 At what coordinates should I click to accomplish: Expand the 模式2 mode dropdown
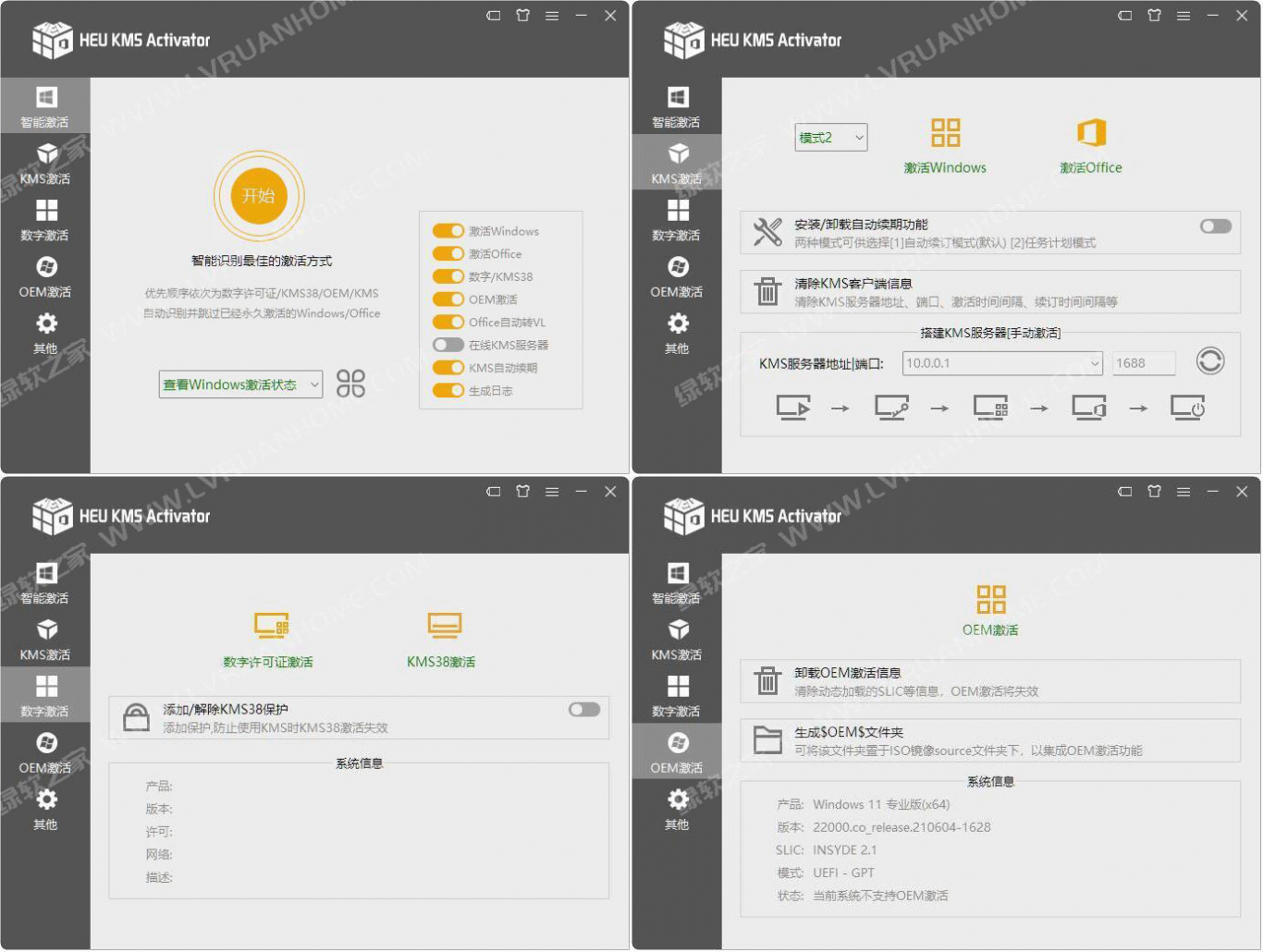830,138
